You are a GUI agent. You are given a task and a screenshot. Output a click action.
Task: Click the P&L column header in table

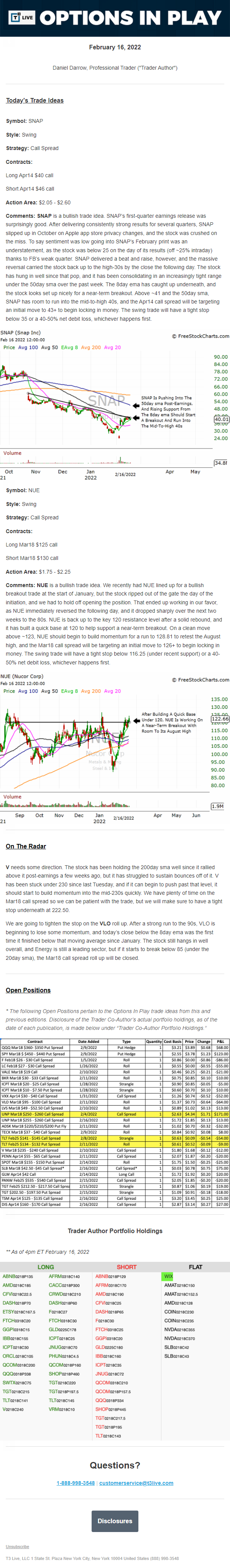(x=220, y=1041)
